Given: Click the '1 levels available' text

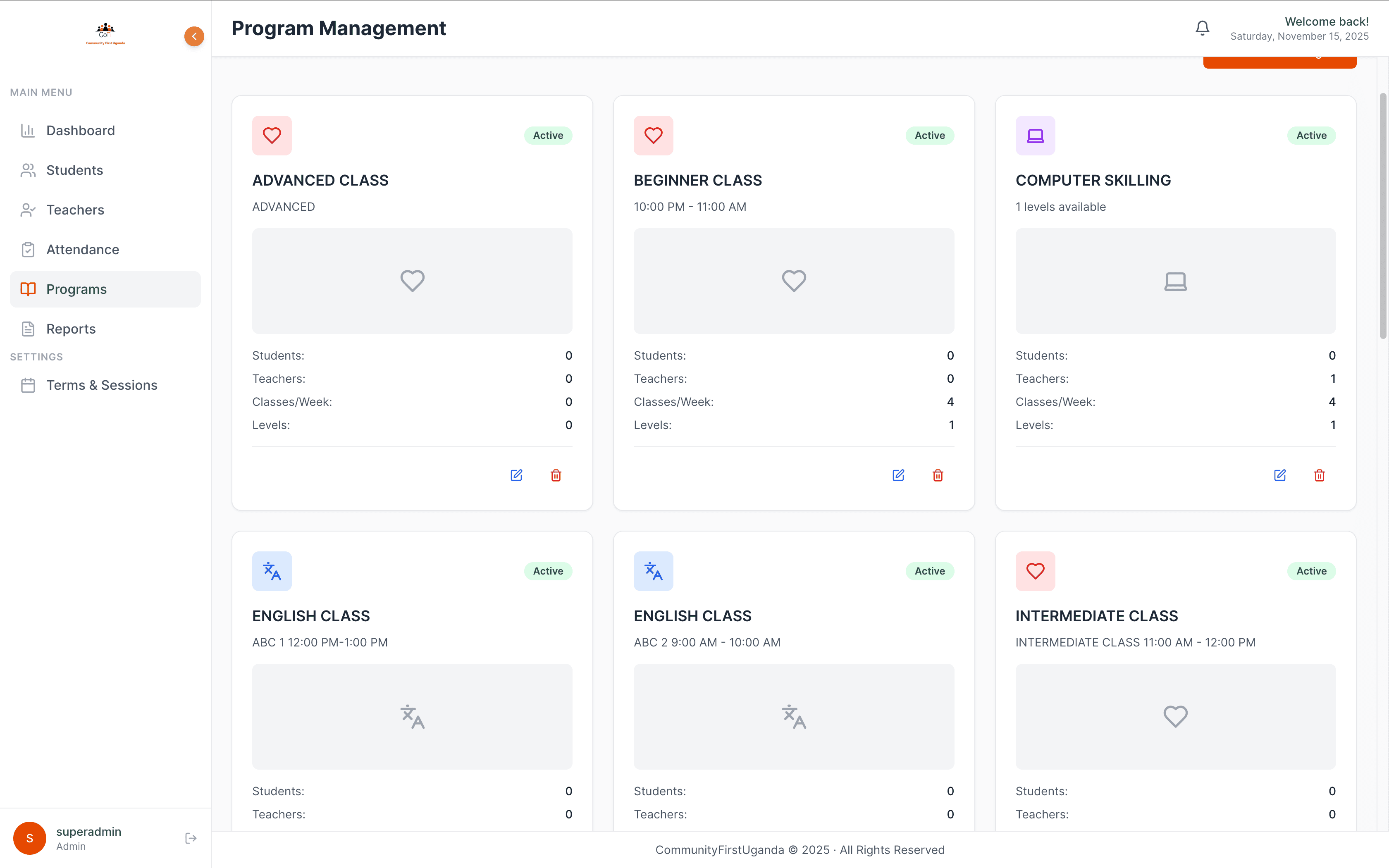Looking at the screenshot, I should pos(1061,207).
